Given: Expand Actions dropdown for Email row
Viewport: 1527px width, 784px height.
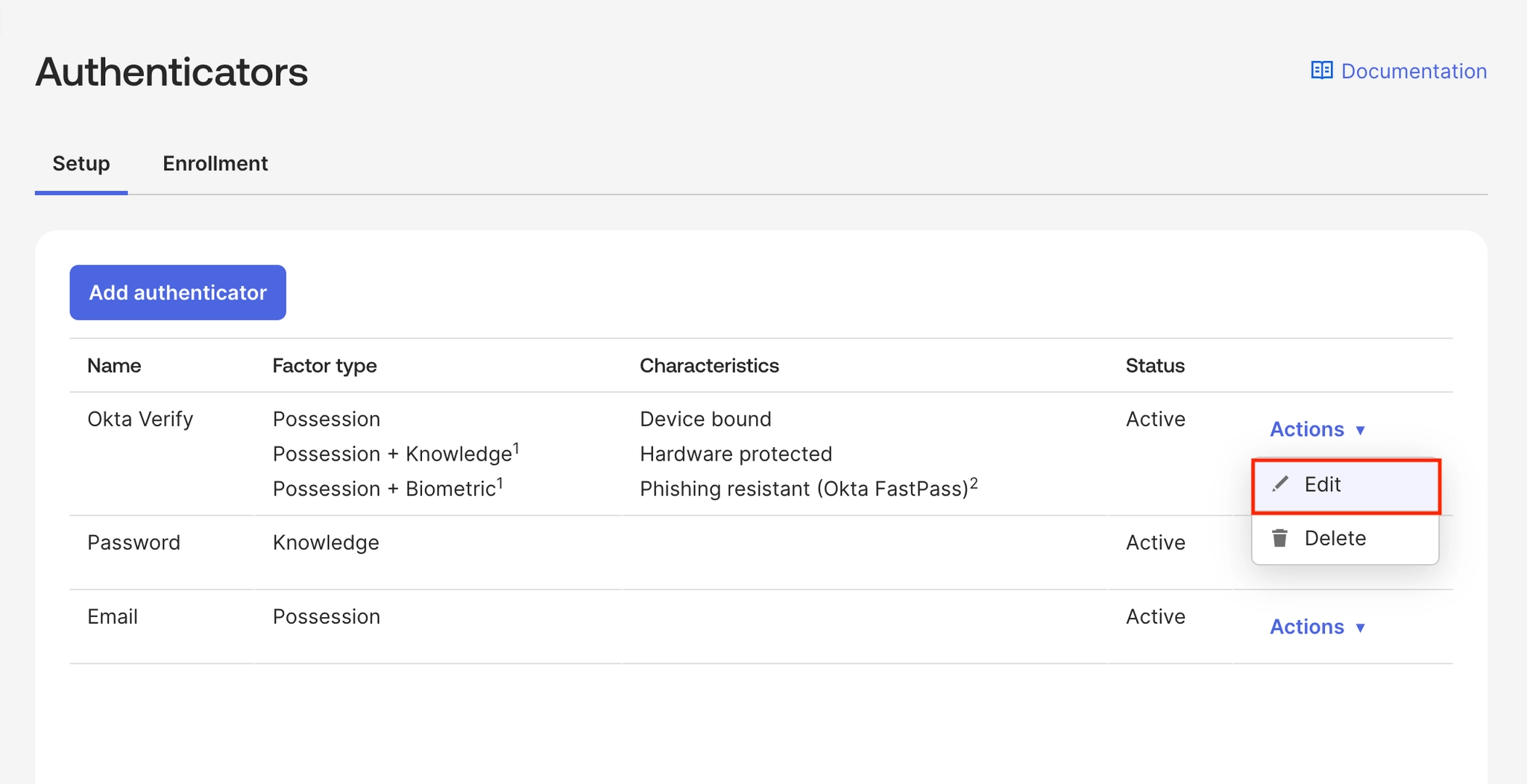Looking at the screenshot, I should (x=1307, y=627).
